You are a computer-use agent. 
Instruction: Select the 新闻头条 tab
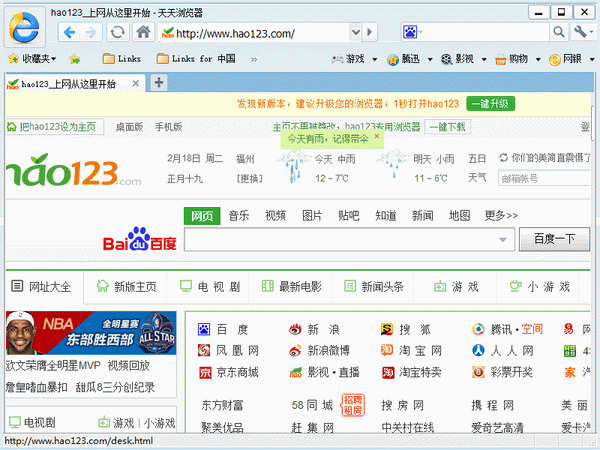point(374,287)
